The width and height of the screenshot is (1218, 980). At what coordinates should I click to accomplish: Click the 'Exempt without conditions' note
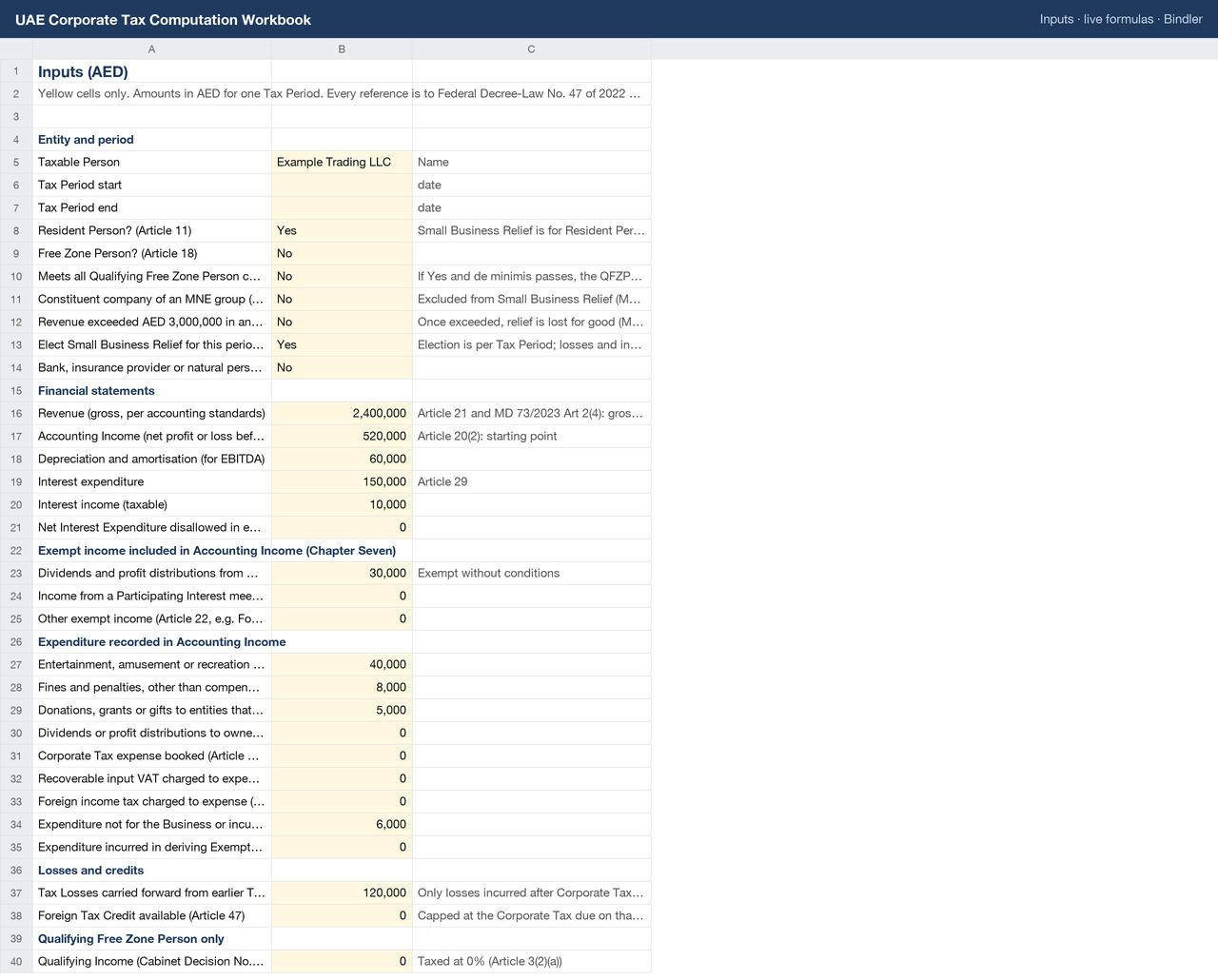pyautogui.click(x=488, y=573)
